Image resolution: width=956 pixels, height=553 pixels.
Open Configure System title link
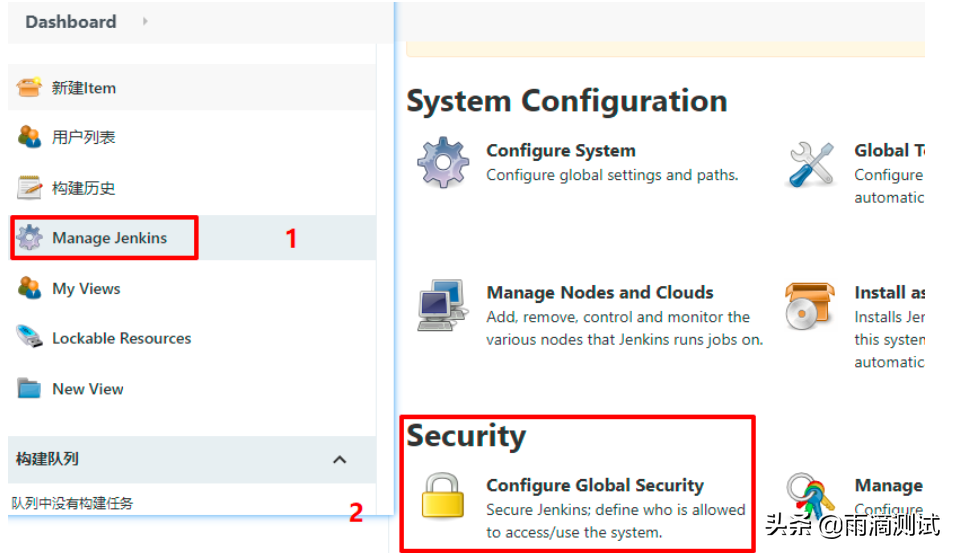point(561,150)
